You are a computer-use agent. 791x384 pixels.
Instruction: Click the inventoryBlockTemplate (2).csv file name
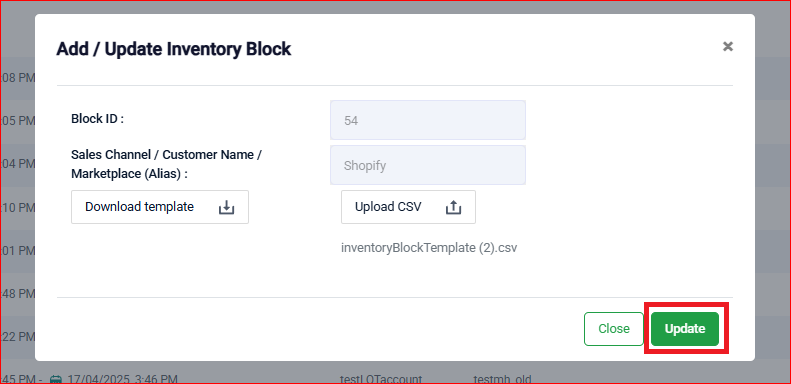pyautogui.click(x=429, y=248)
